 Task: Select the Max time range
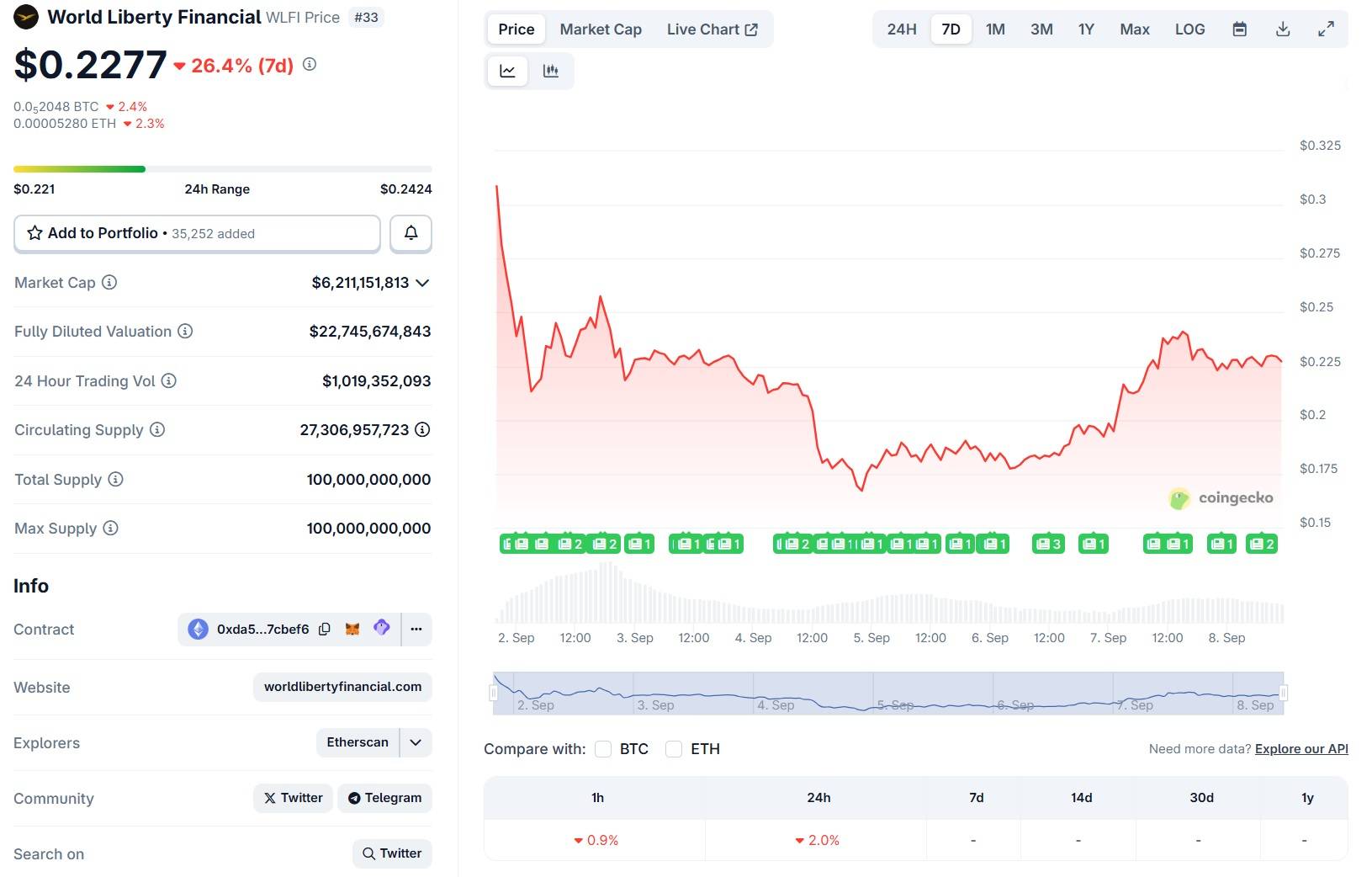coord(1134,29)
